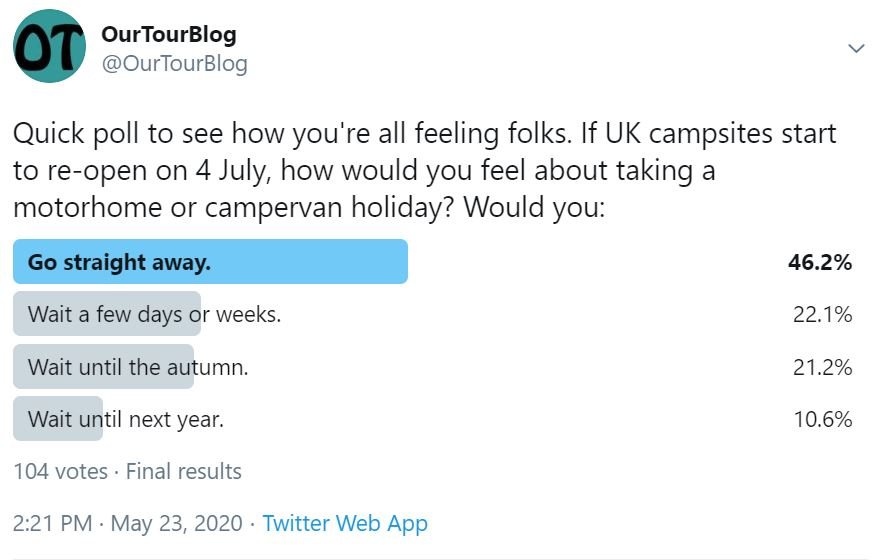Select 'Wait until next year.' poll option
This screenshot has width=893, height=560.
(x=126, y=419)
